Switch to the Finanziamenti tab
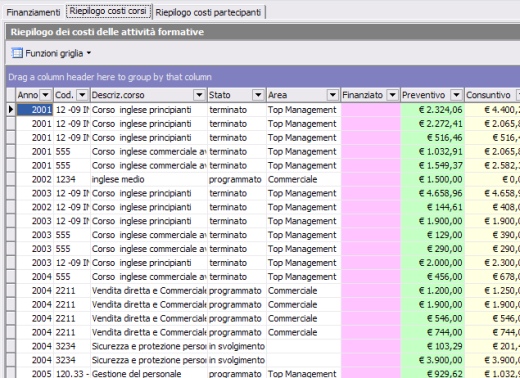 pyautogui.click(x=33, y=12)
